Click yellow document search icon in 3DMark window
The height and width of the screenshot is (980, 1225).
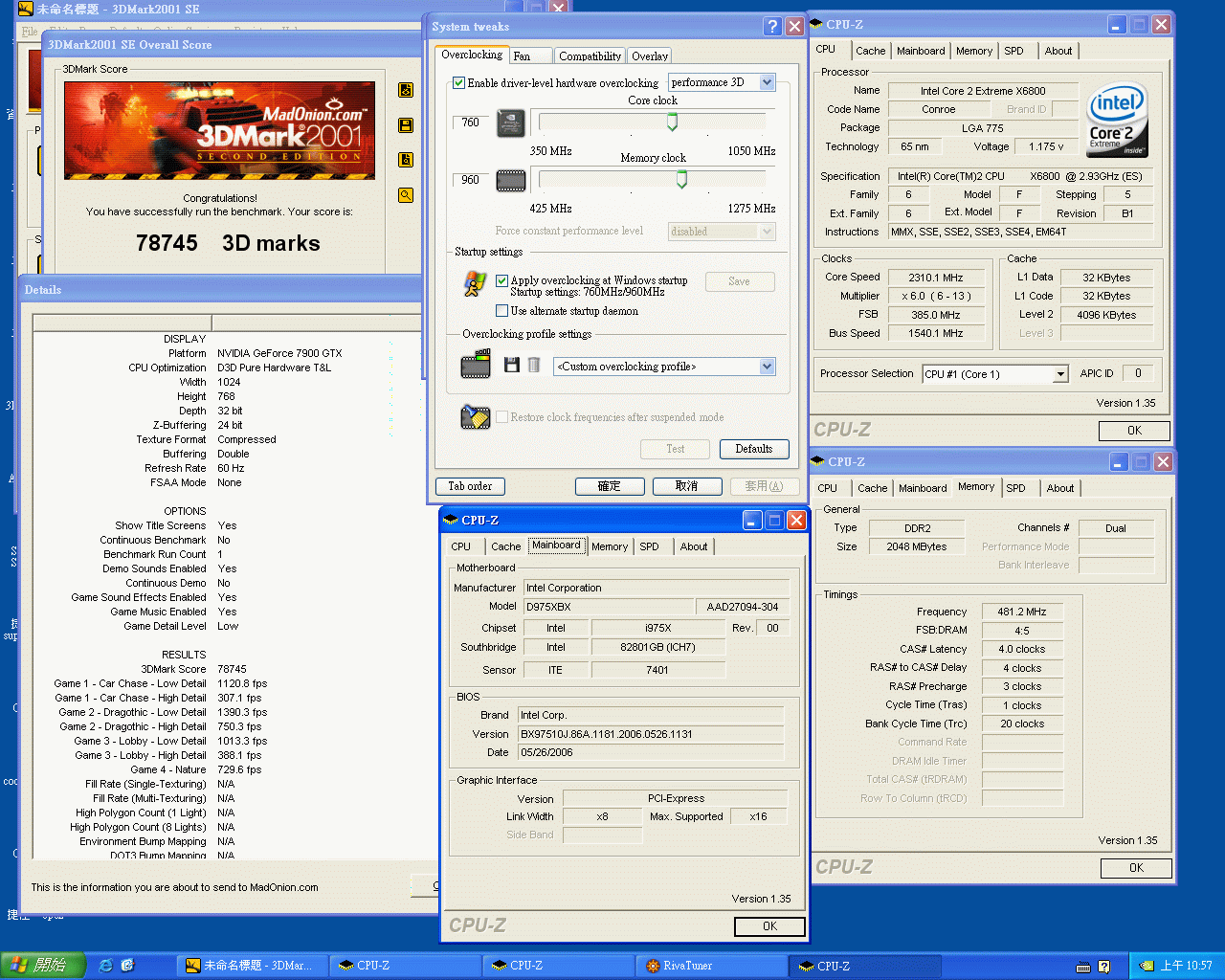pos(406,160)
